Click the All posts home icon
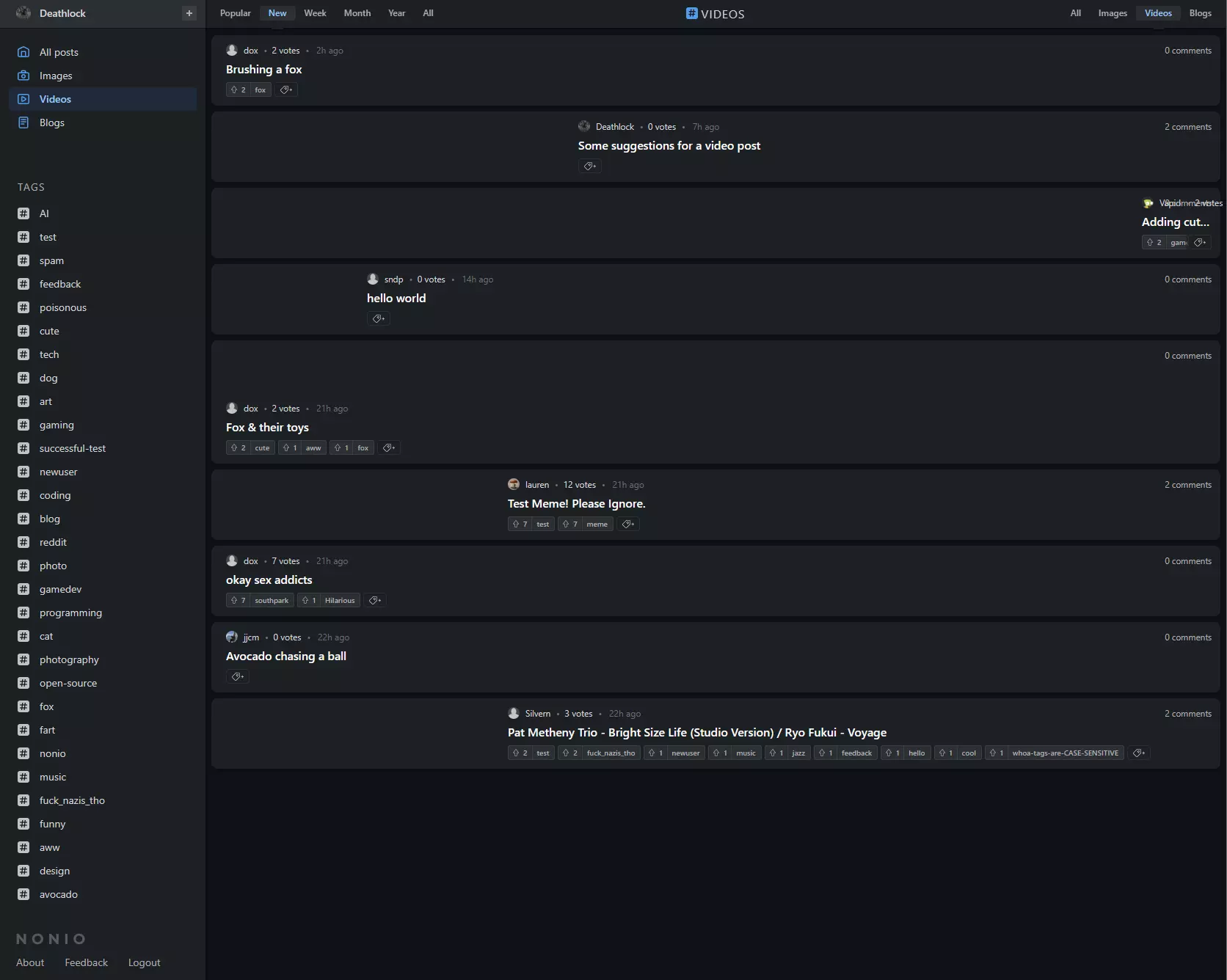 click(x=23, y=52)
